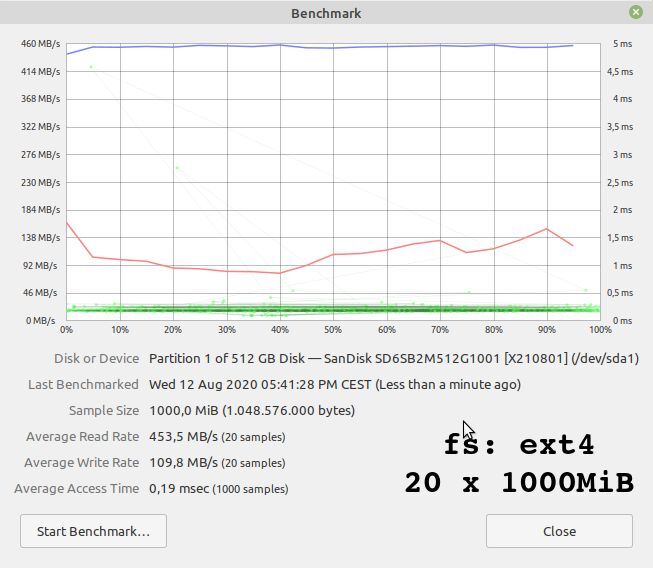The width and height of the screenshot is (653, 568).
Task: Click the 460 MB/s y-axis label
Action: [40, 44]
